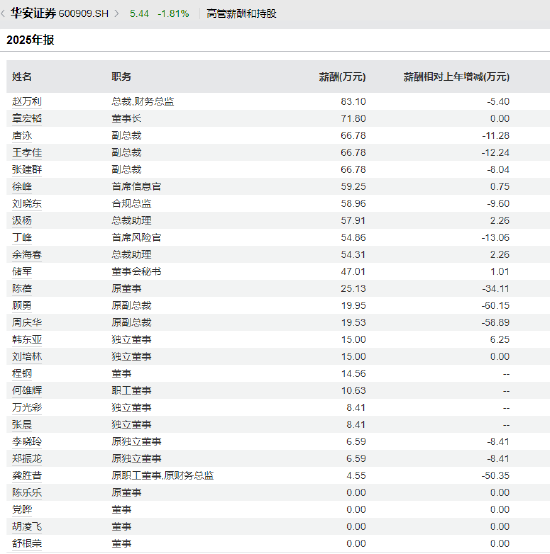Viewport: 550px width, 554px height.
Task: Select the 合规总监 position cell
Action: click(x=131, y=204)
